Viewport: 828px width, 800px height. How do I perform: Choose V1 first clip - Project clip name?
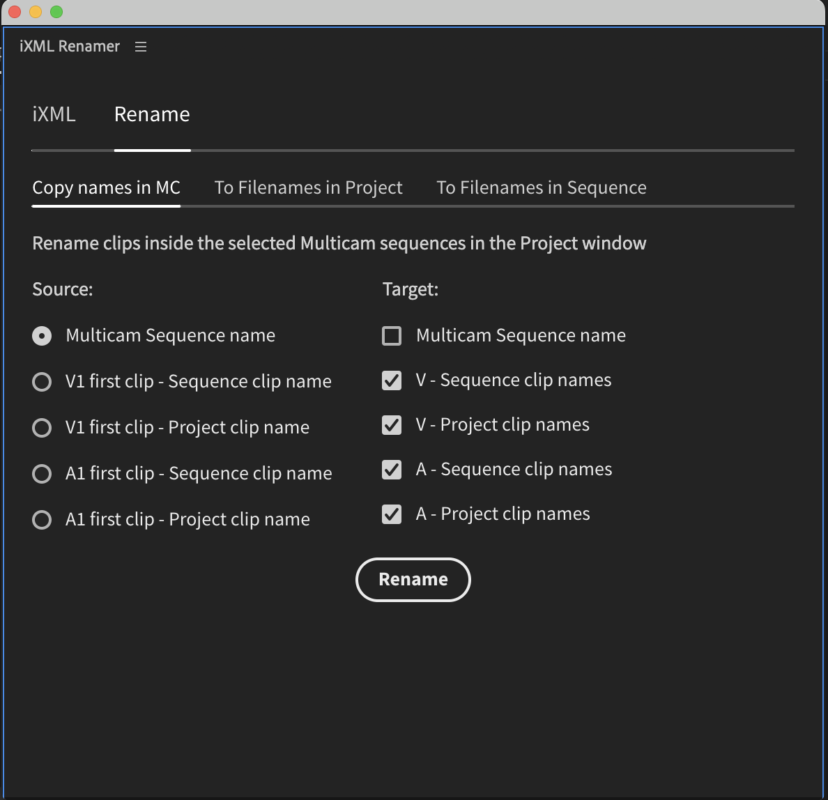tap(42, 428)
